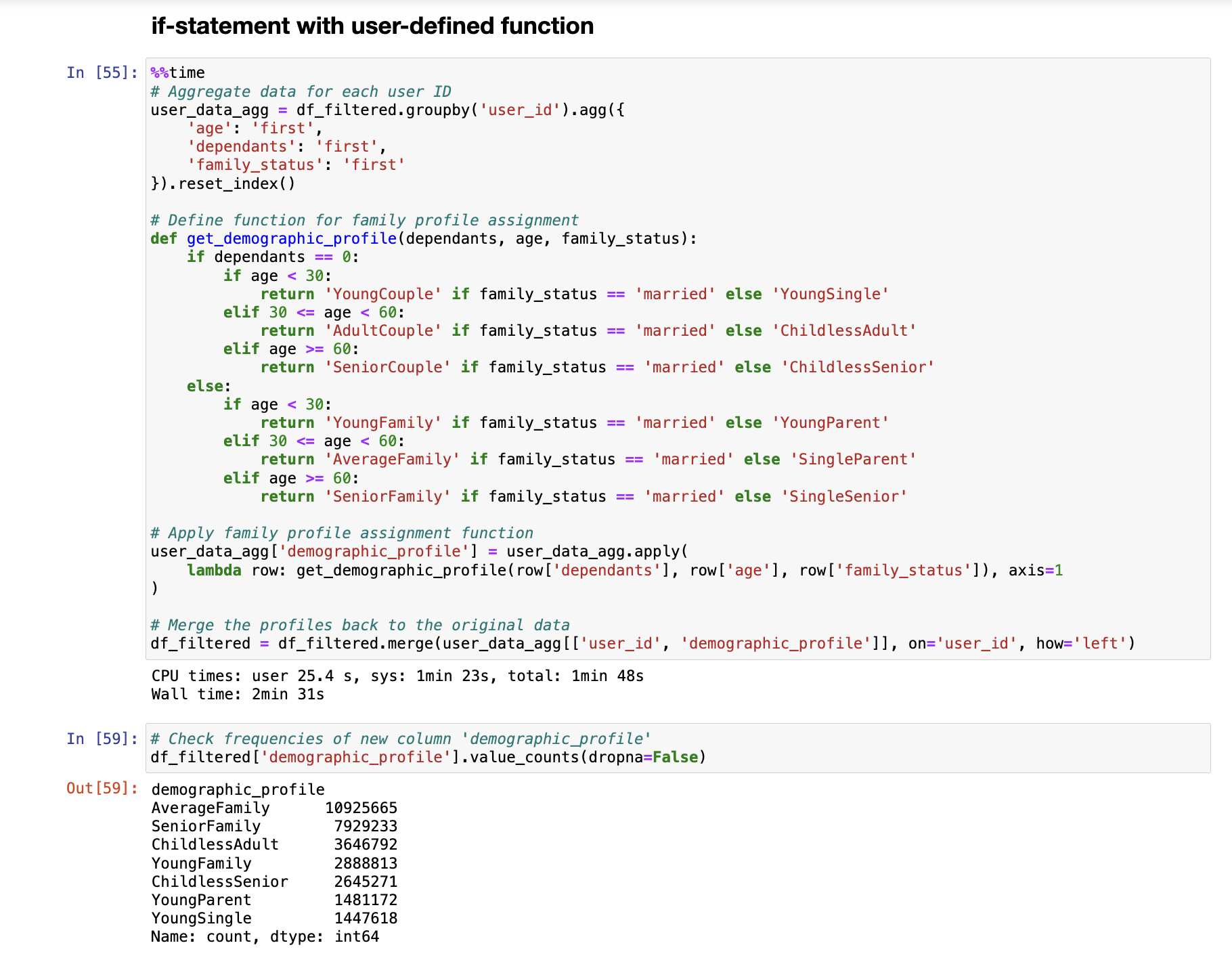This screenshot has width=1232, height=960.
Task: Click the lambda keyword in the apply call
Action: (214, 570)
